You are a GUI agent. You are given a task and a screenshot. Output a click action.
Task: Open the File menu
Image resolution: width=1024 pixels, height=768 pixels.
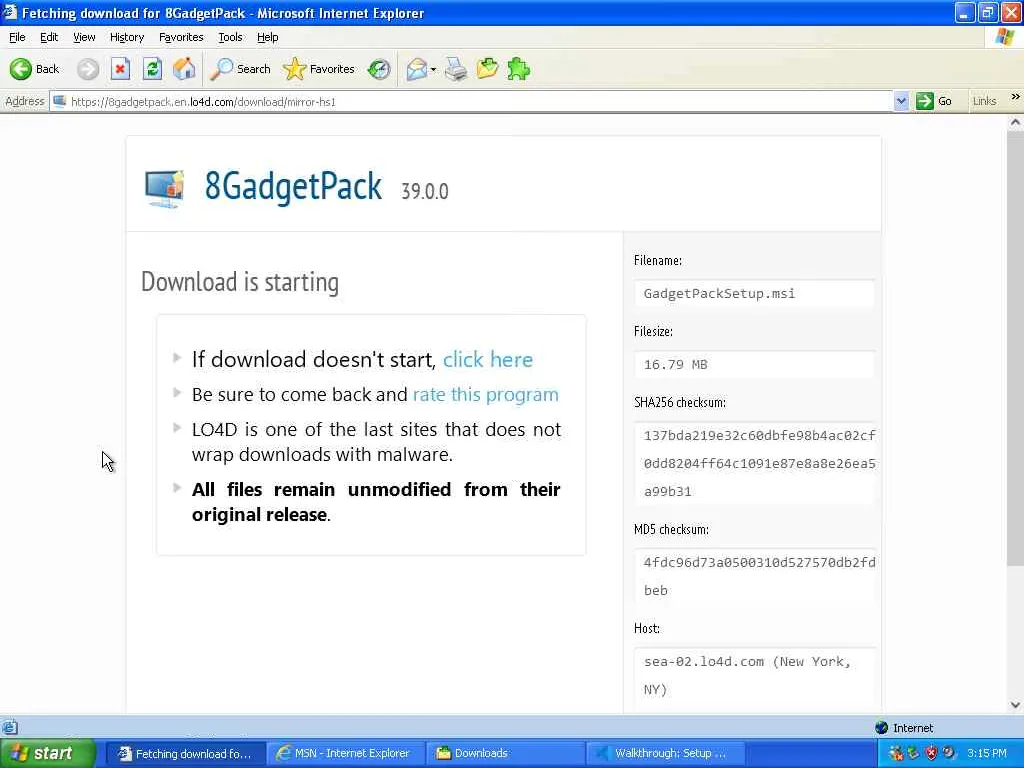17,37
